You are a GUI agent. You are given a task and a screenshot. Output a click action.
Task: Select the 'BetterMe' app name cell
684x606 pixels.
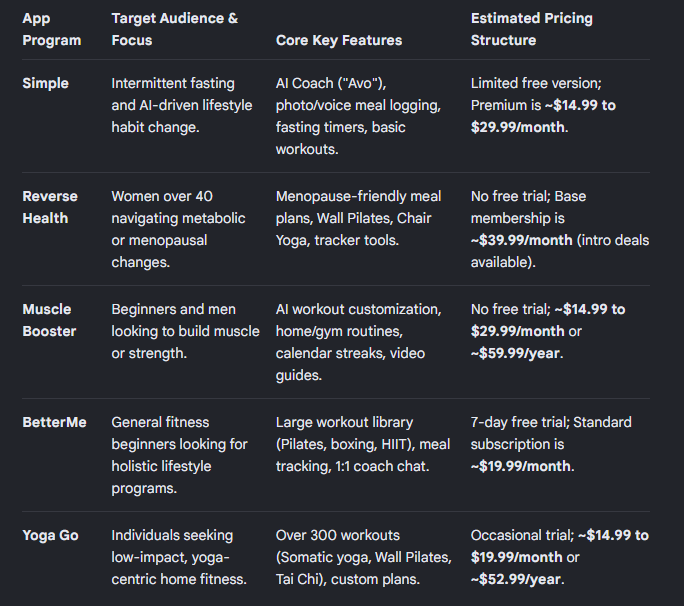(x=54, y=422)
